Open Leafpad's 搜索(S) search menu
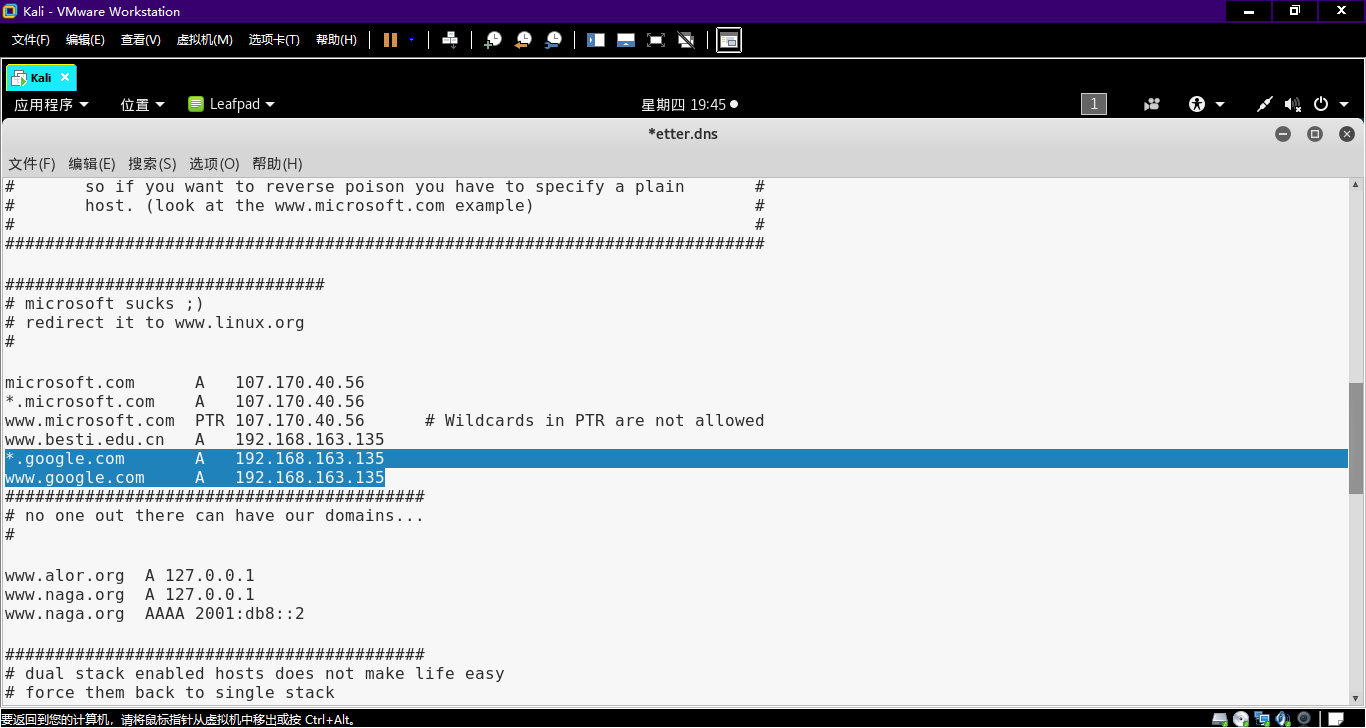1366x728 pixels. (x=152, y=164)
